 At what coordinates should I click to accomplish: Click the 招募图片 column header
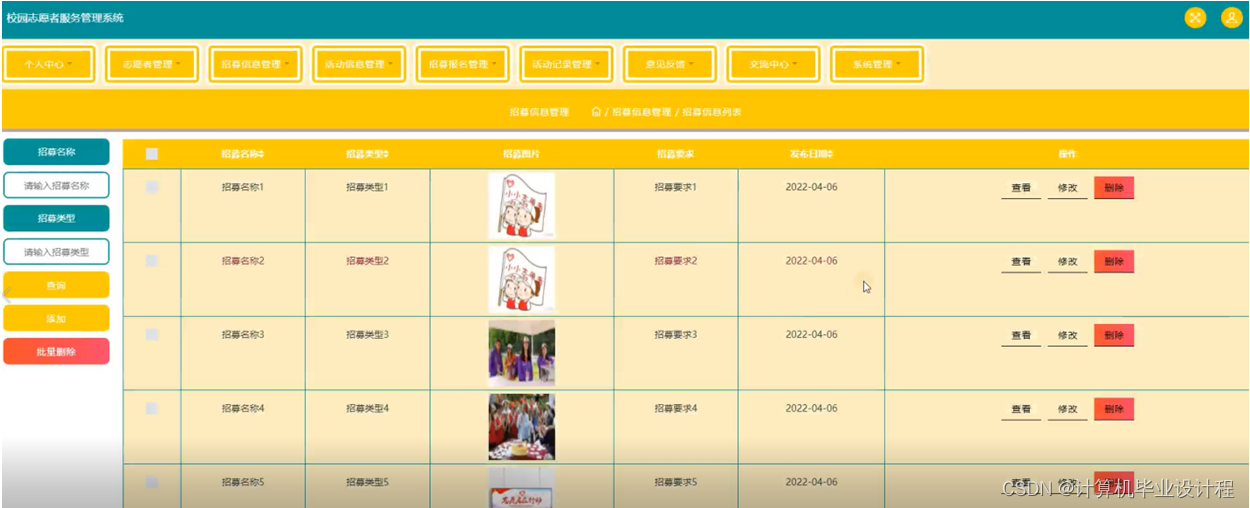(521, 154)
